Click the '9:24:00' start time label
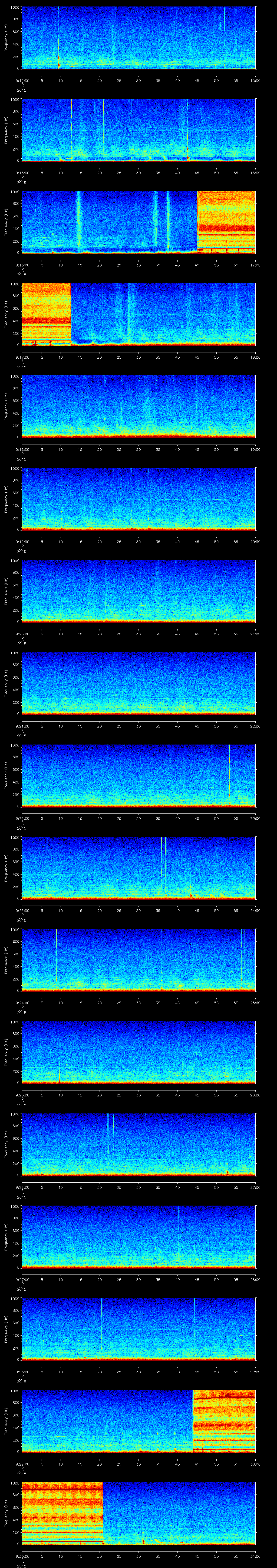 tap(22, 1003)
